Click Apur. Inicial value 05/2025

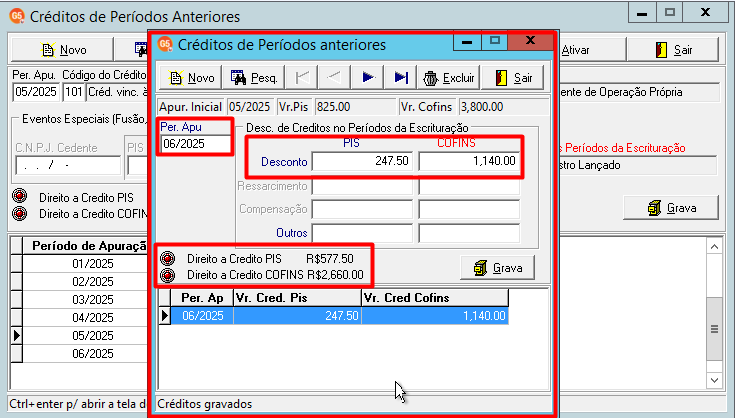pos(250,107)
